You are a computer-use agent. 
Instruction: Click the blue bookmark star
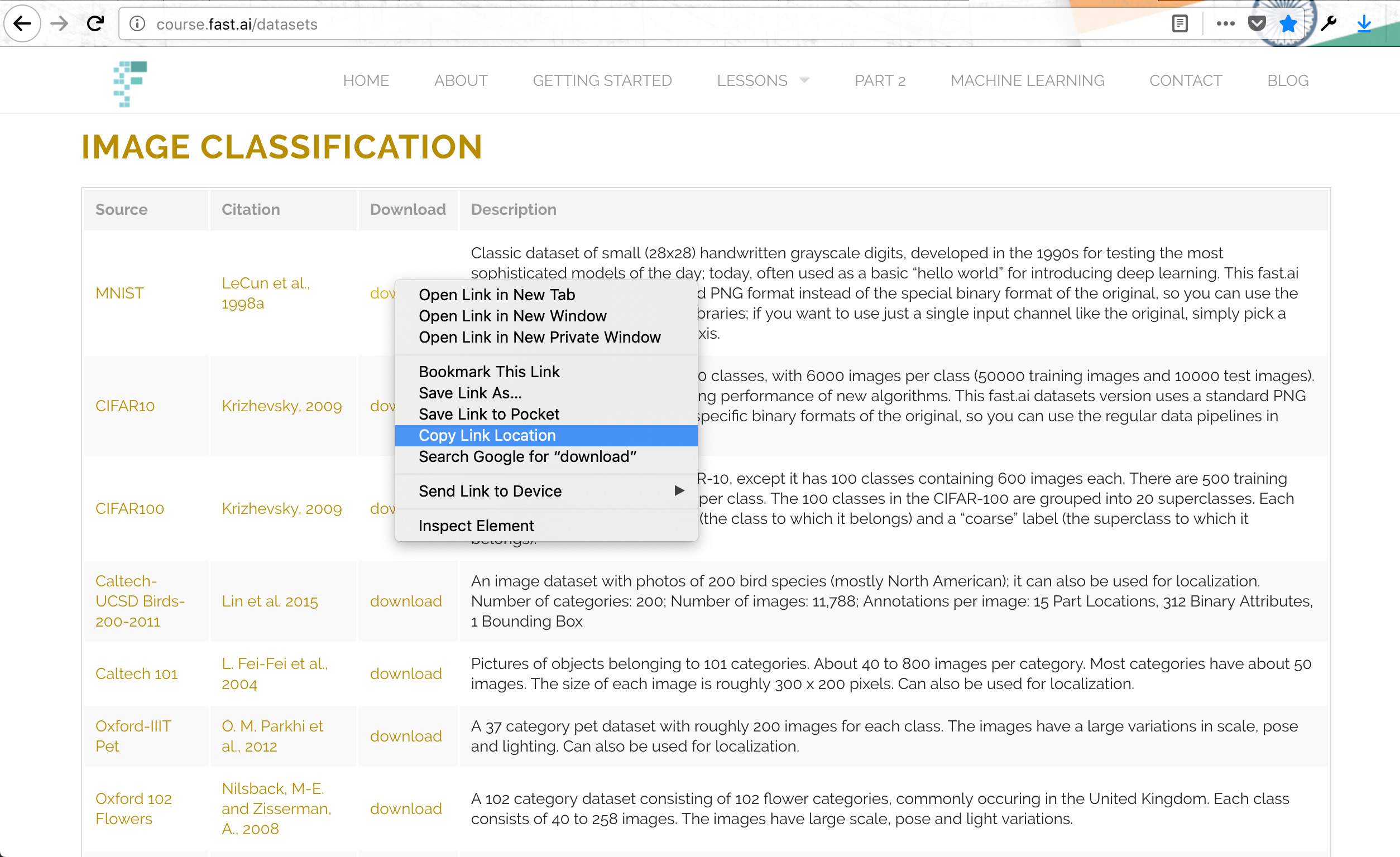[1287, 24]
